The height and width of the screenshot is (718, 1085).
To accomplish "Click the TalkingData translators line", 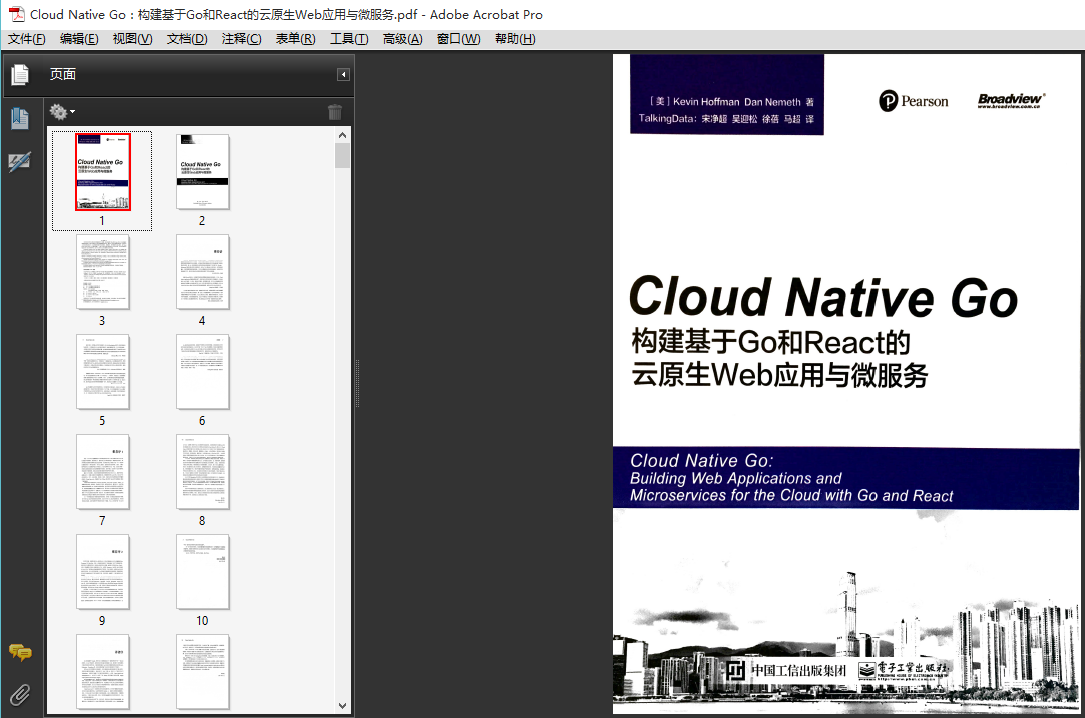I will click(726, 119).
